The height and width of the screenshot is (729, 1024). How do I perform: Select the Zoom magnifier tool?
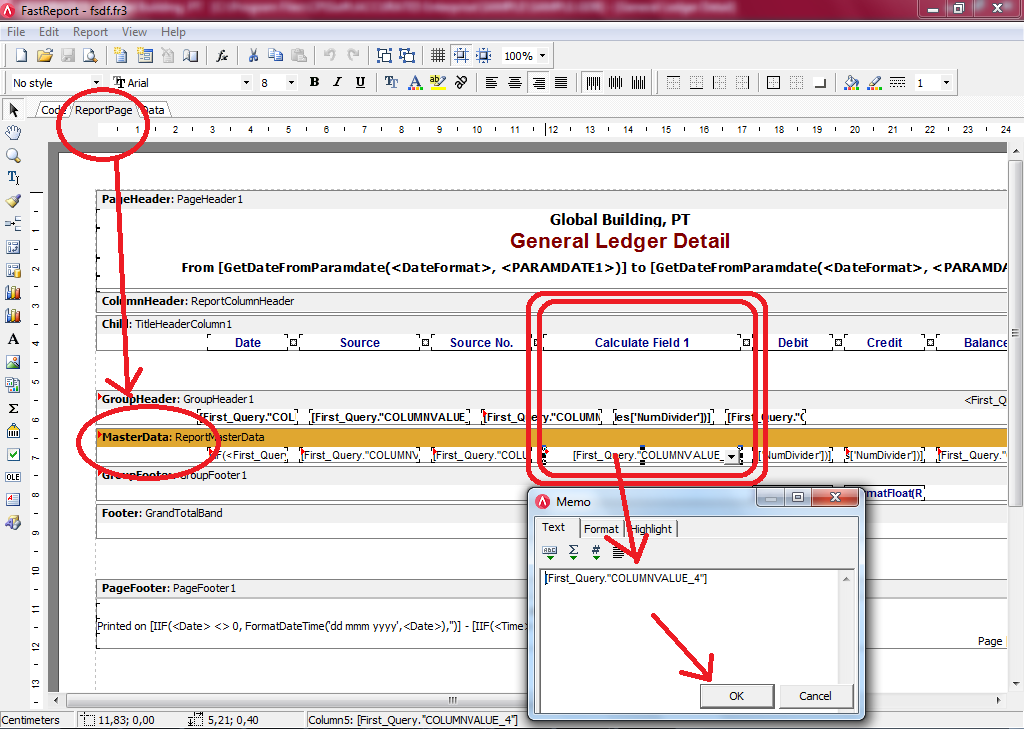click(13, 155)
